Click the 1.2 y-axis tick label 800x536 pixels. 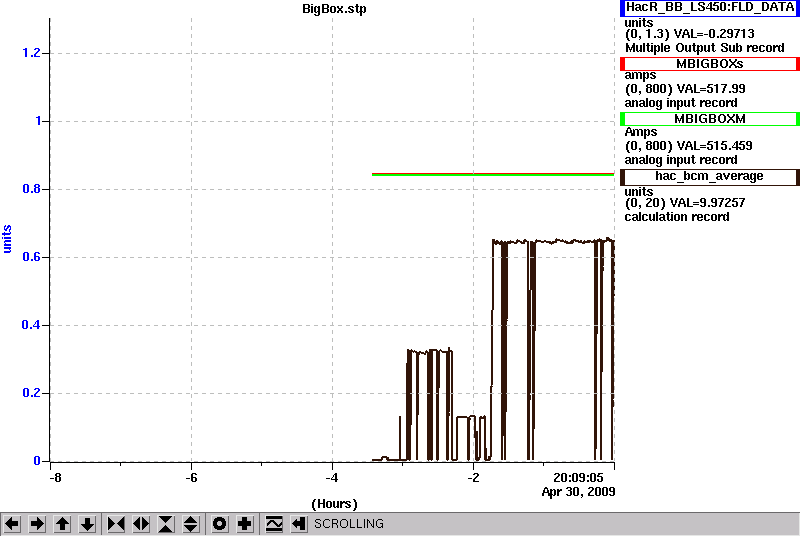[x=31, y=53]
